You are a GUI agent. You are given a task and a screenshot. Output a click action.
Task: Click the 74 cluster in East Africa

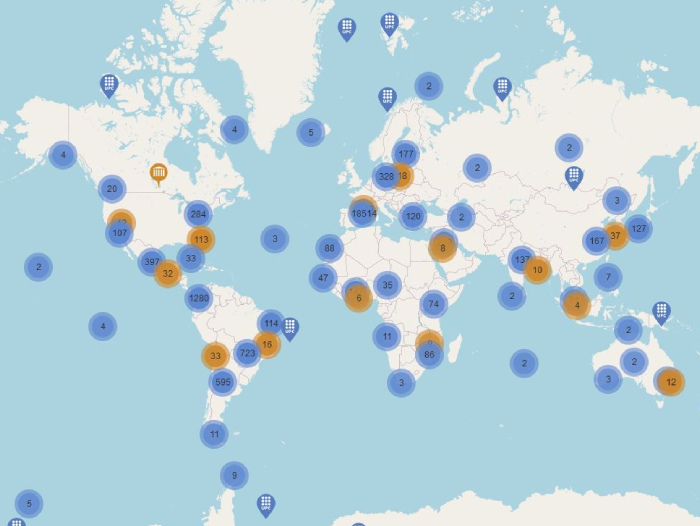pos(433,305)
